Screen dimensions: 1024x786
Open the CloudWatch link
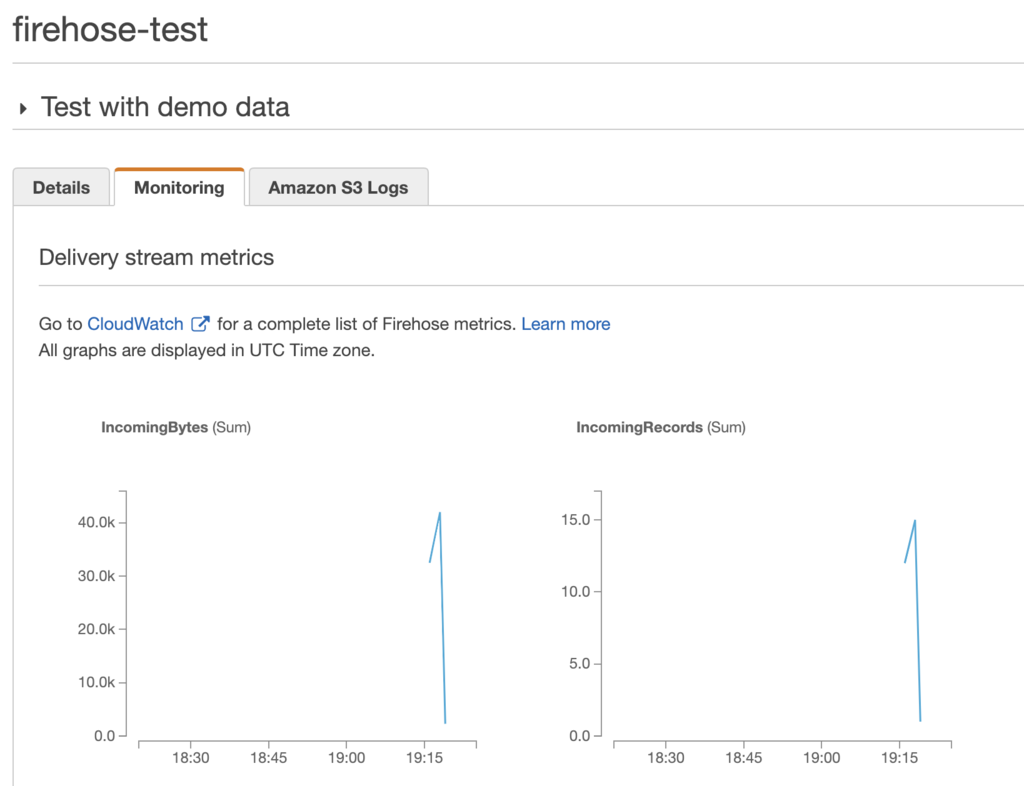click(x=135, y=324)
